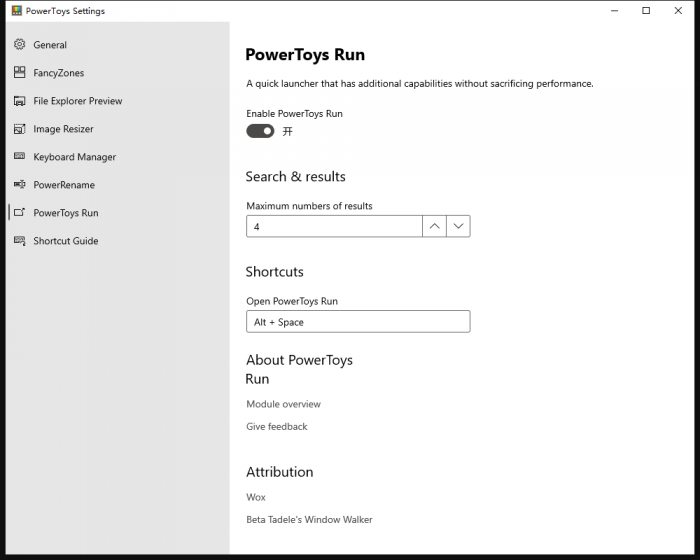The image size is (700, 560).
Task: Click the Open PowerToys Run shortcut field
Action: (x=358, y=322)
